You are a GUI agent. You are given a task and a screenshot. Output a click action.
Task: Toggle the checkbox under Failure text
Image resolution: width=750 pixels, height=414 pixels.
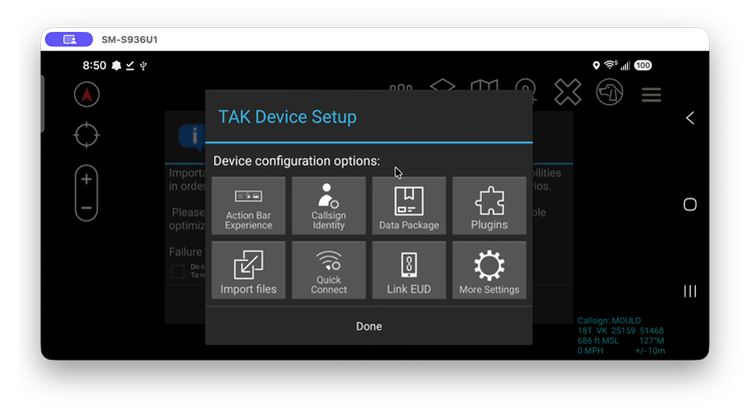tap(178, 272)
